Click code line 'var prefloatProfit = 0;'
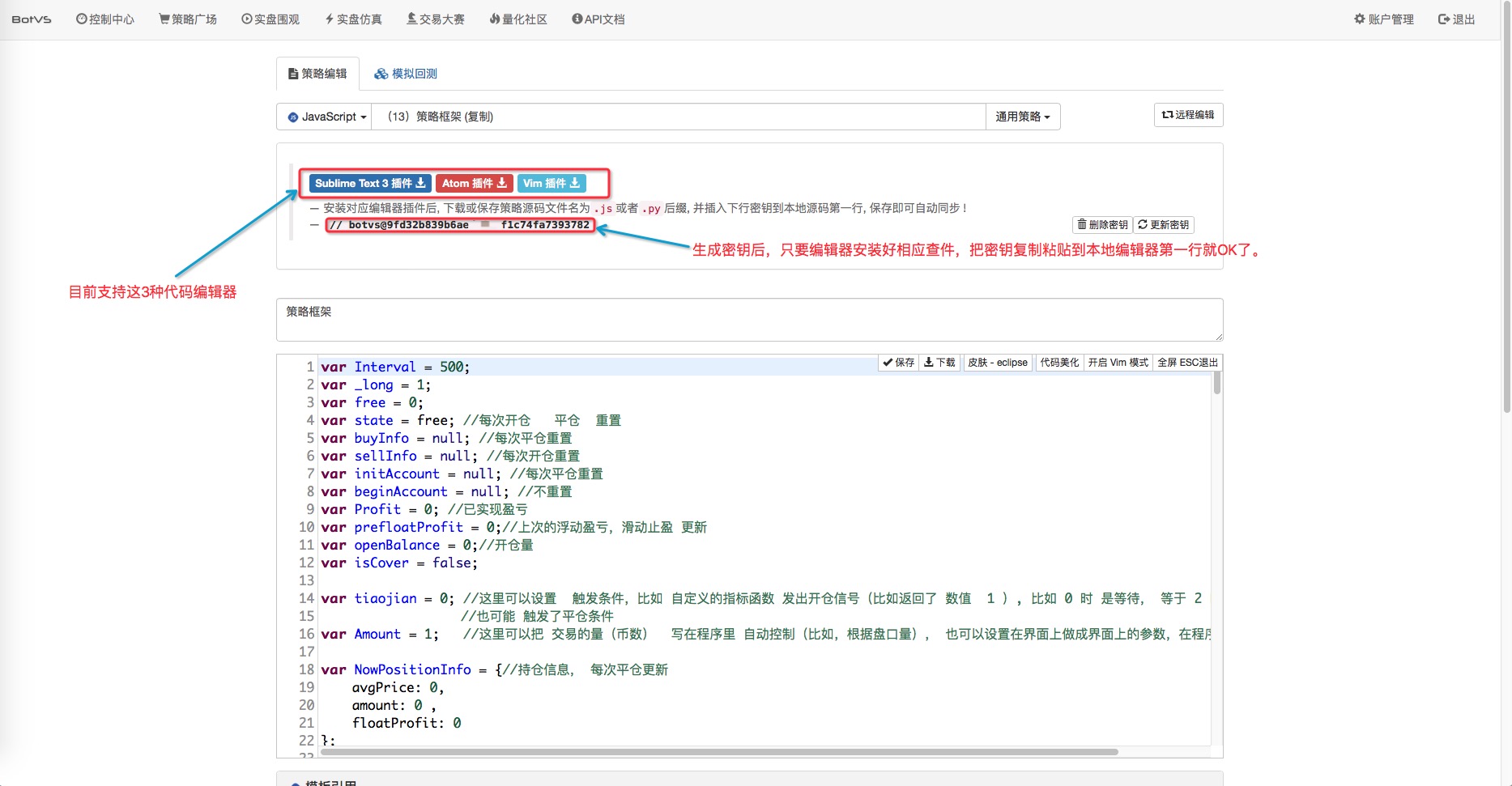The image size is (1512, 786). [514, 527]
